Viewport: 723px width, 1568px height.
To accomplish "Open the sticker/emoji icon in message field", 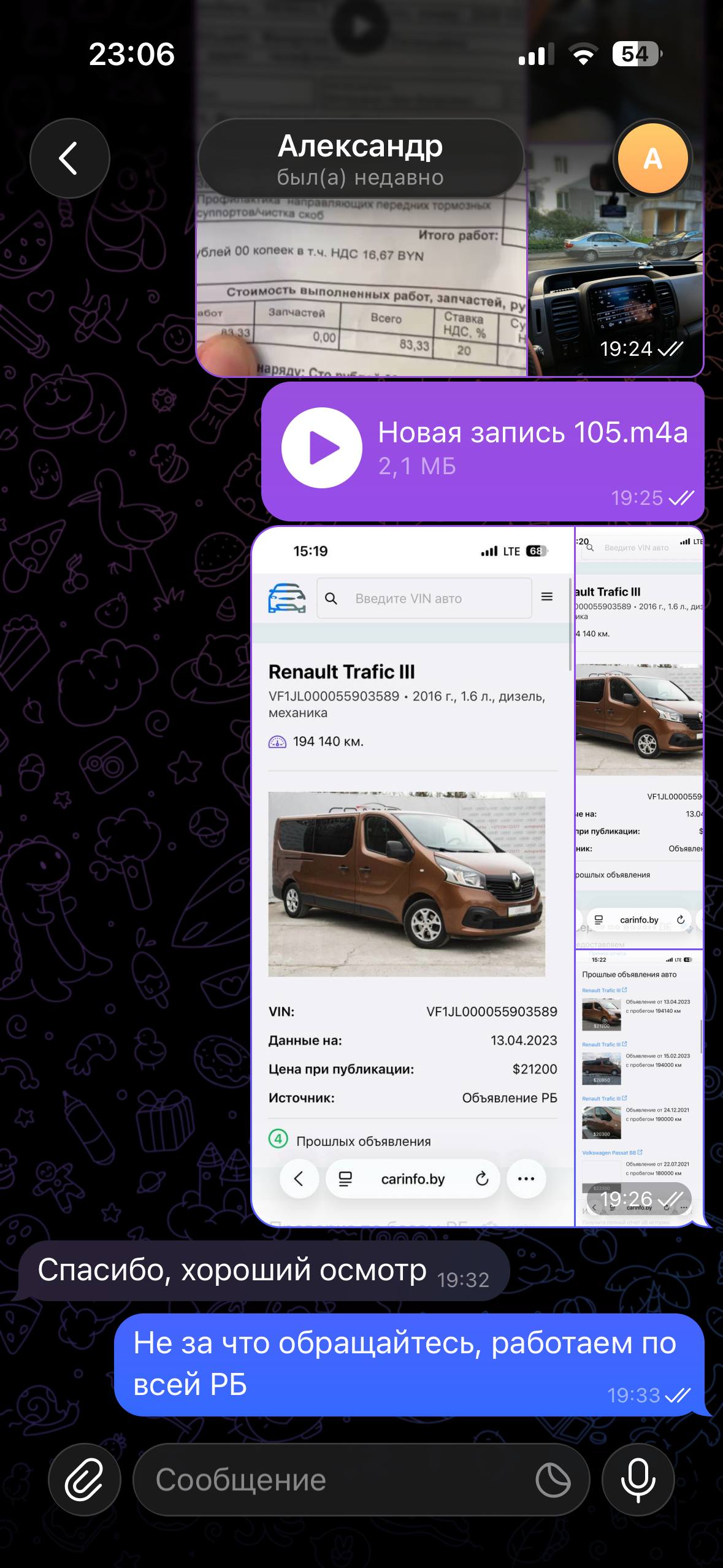I will pyautogui.click(x=553, y=1480).
